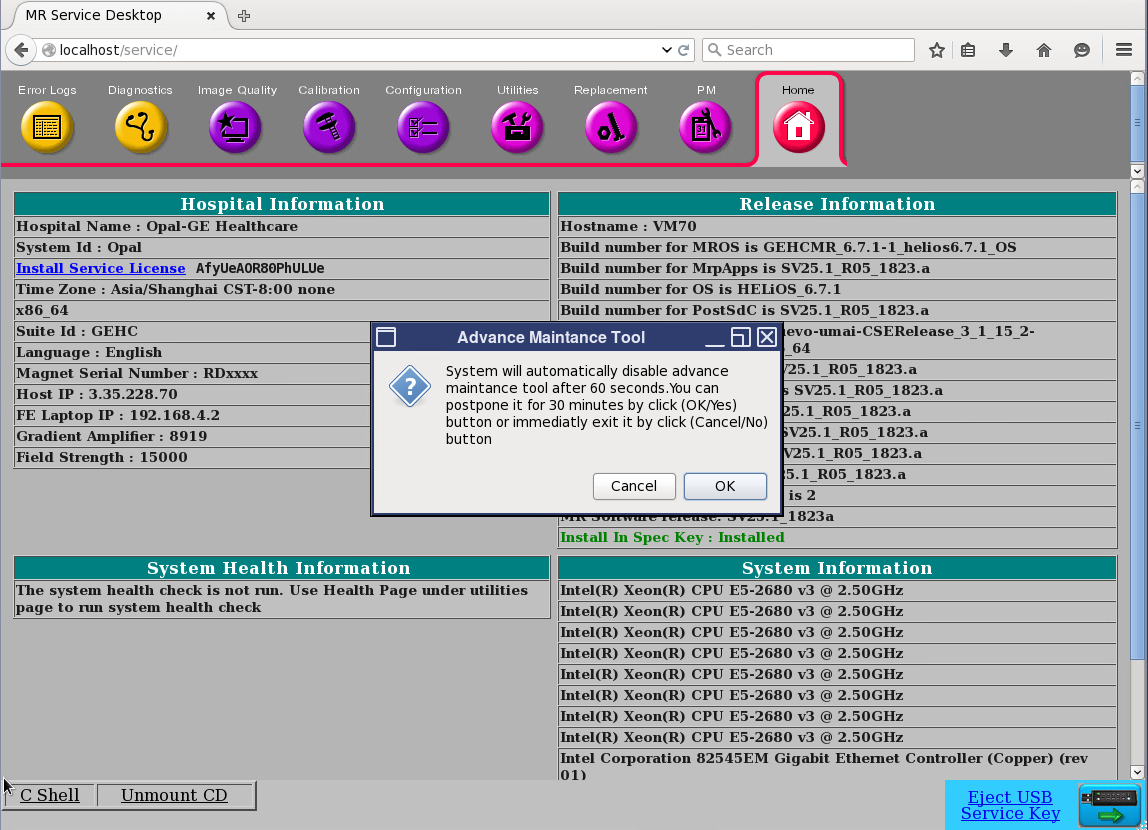Image resolution: width=1148 pixels, height=830 pixels.
Task: Open the Diagnostics stethoscope icon
Action: 141,127
